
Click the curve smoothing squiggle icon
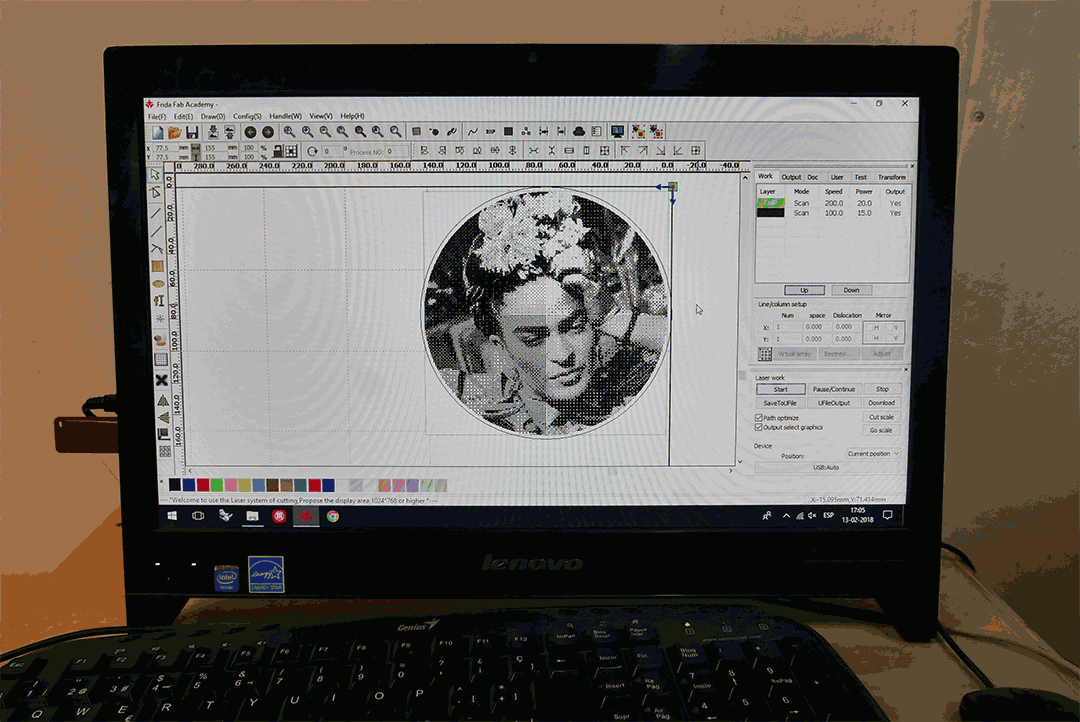tap(472, 132)
